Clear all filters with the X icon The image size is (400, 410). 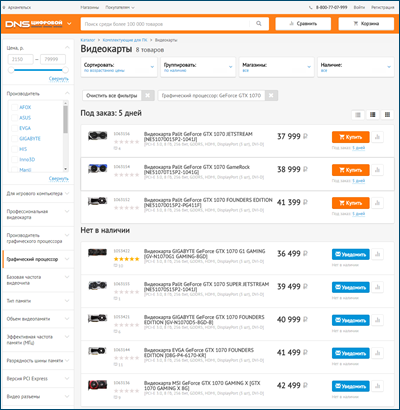147,96
